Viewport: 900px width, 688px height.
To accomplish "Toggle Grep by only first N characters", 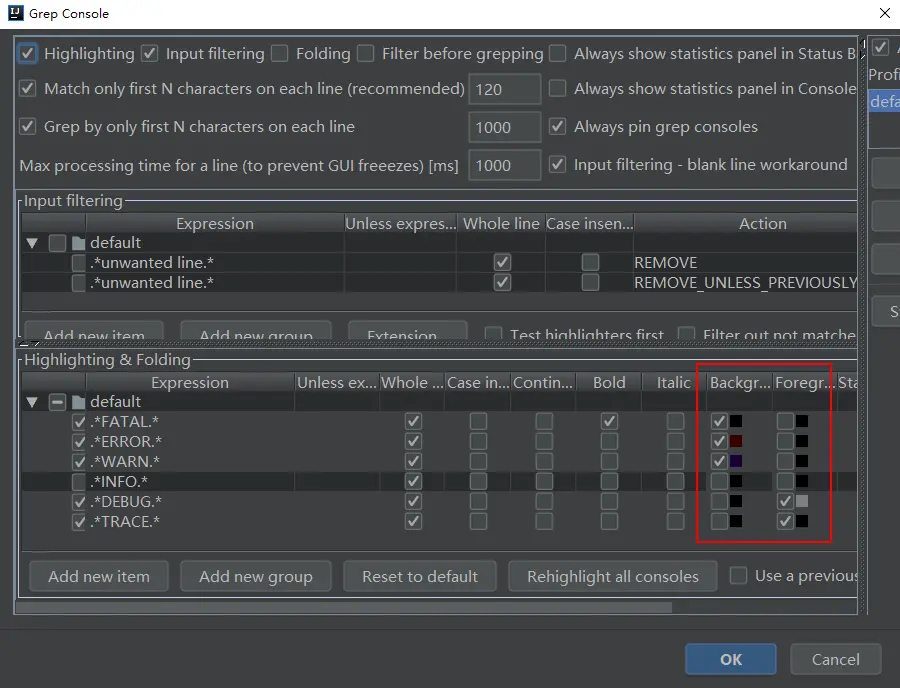I will coord(28,126).
